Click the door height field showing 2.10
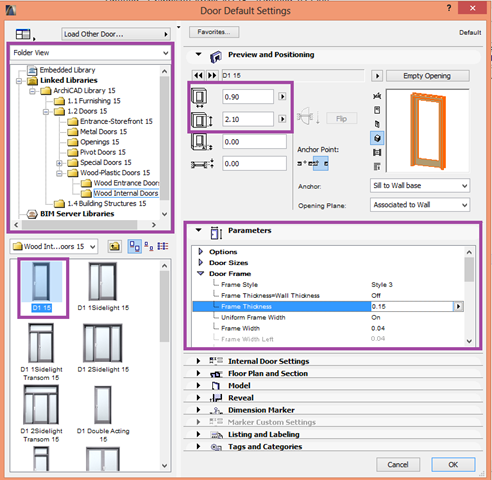 [x=248, y=119]
